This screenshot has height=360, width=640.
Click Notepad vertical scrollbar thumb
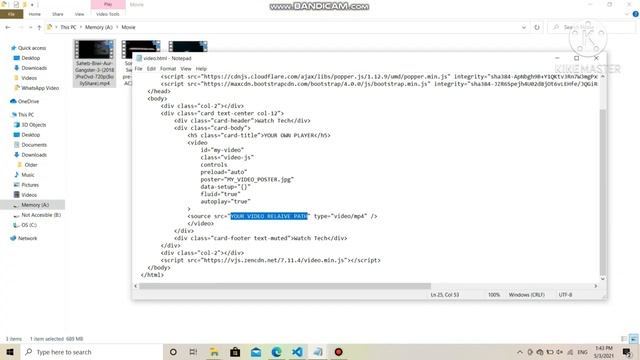603,192
